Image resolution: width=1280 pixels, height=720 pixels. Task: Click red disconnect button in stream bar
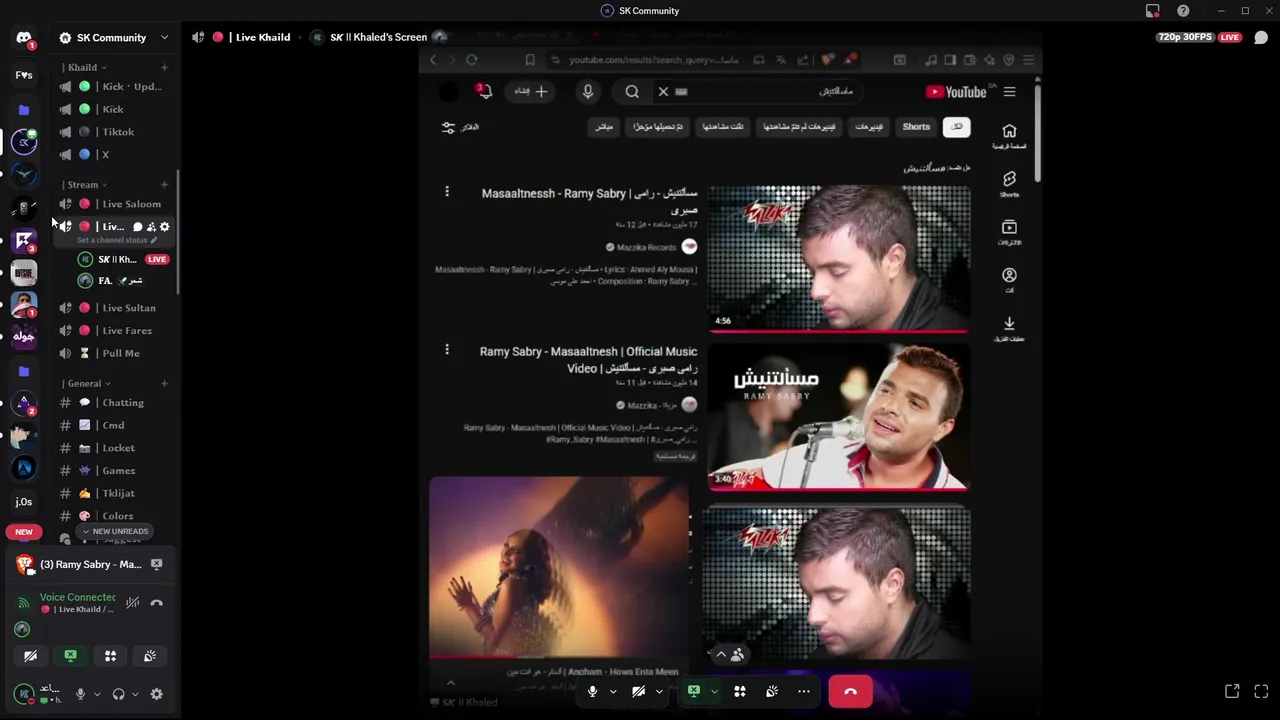[x=850, y=692]
